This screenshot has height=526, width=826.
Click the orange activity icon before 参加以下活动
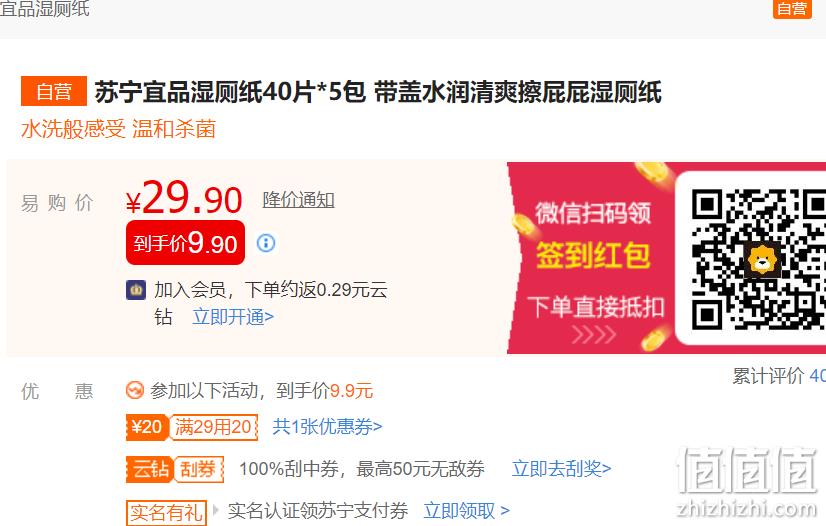pos(135,391)
